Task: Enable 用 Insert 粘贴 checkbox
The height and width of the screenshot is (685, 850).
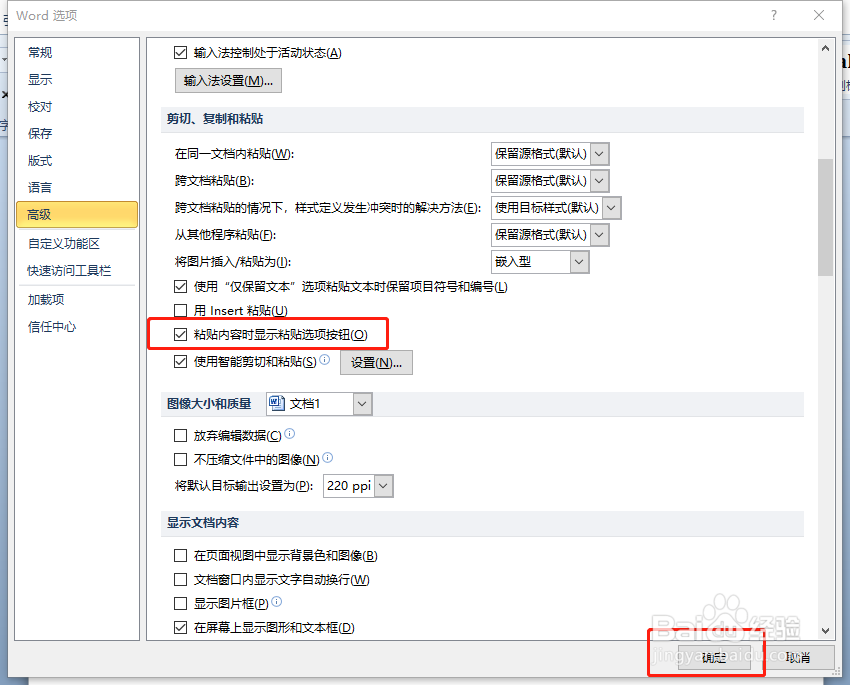Action: (181, 311)
